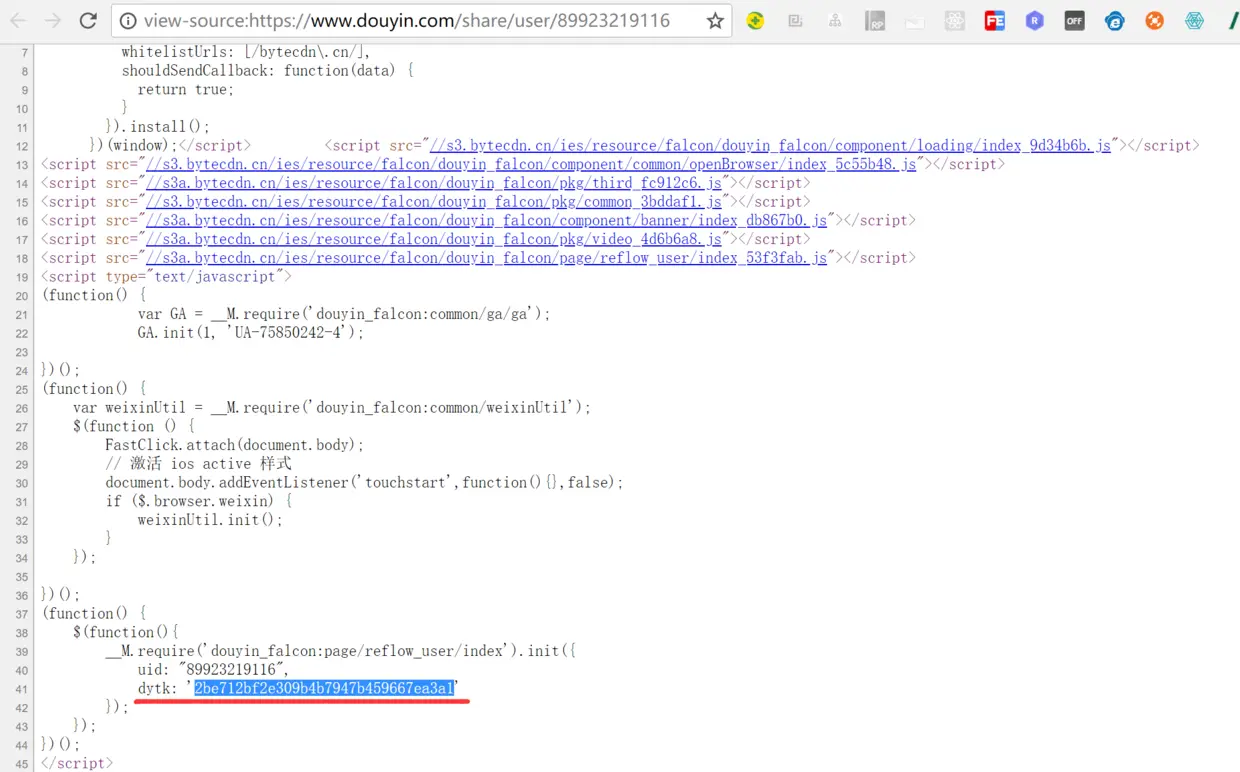Click the shouldSendCallback function line
This screenshot has width=1240, height=772.
pos(267,71)
